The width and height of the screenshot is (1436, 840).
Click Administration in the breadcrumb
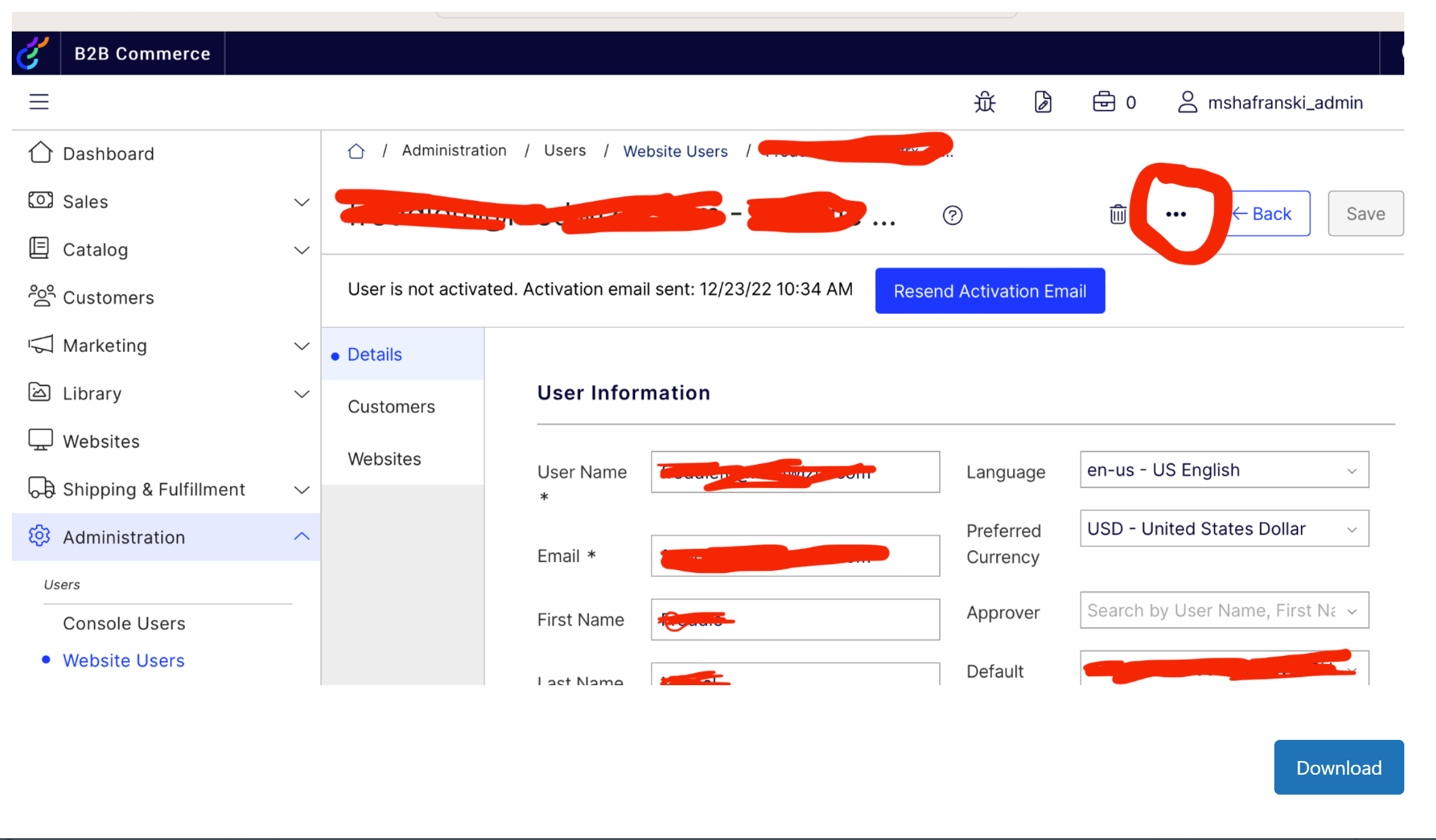coord(454,150)
